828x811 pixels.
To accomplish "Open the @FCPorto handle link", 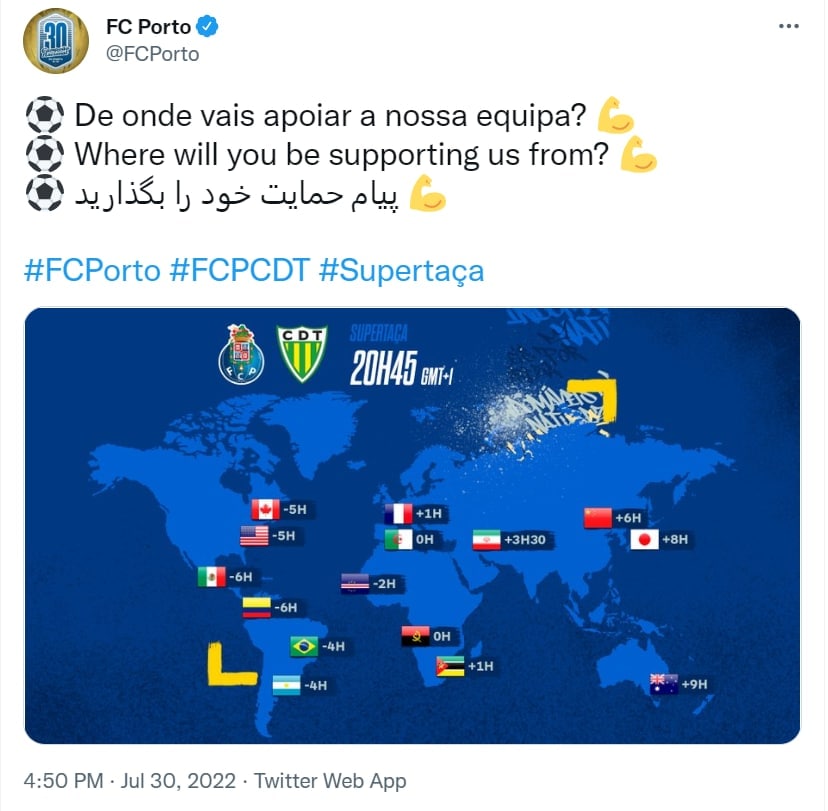I will [152, 54].
